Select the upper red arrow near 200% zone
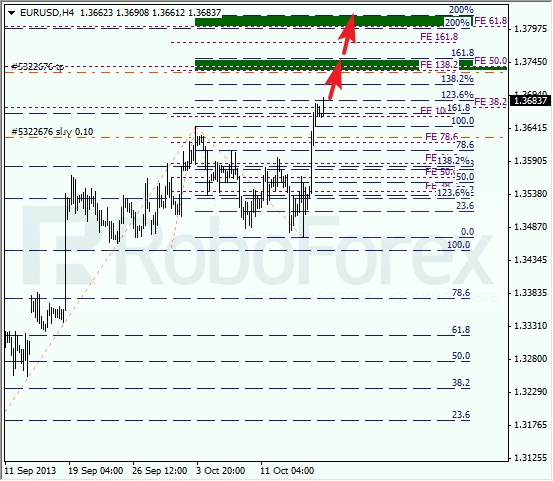 point(347,34)
